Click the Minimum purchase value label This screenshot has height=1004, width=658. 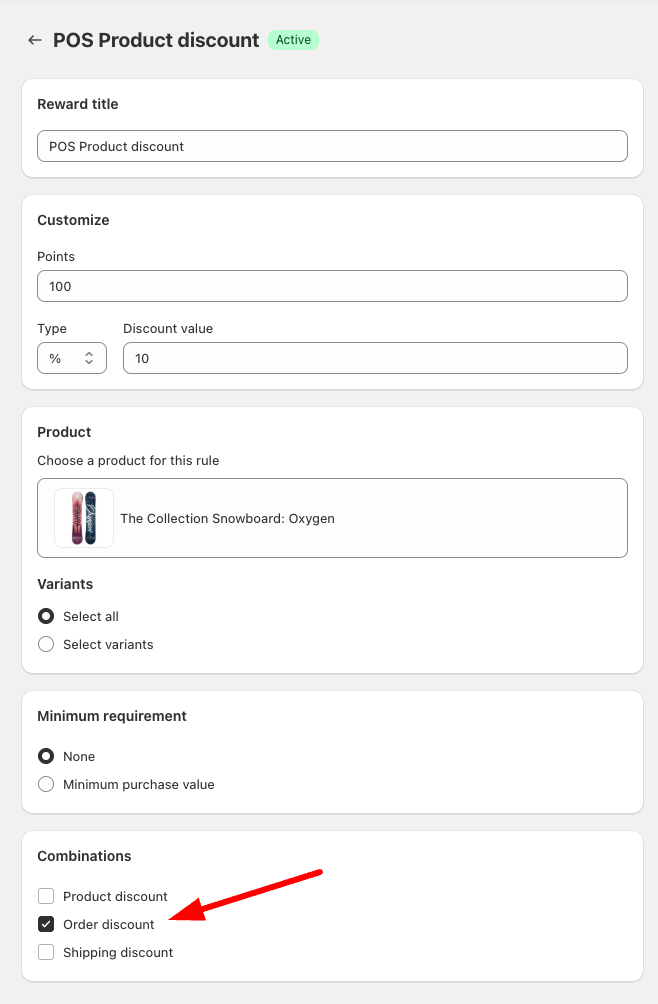[139, 784]
